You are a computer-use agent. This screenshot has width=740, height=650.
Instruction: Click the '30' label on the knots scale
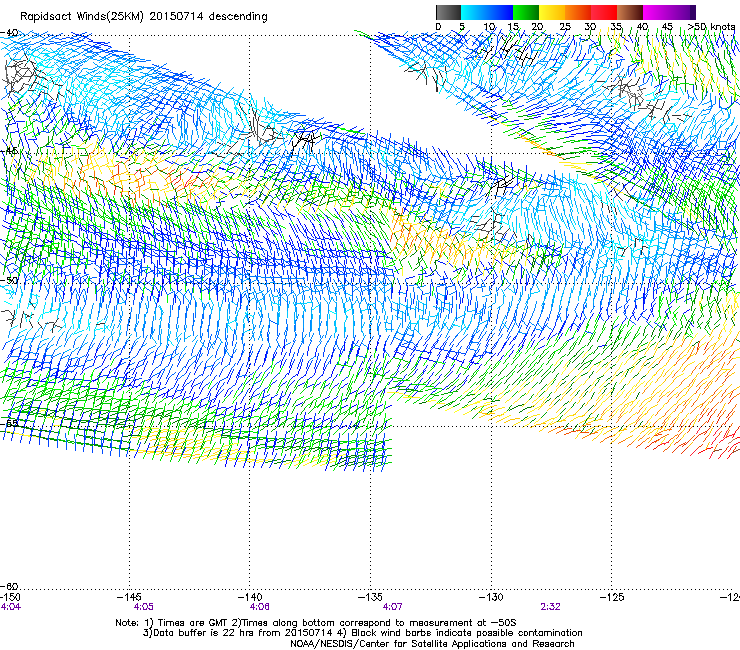coord(590,27)
